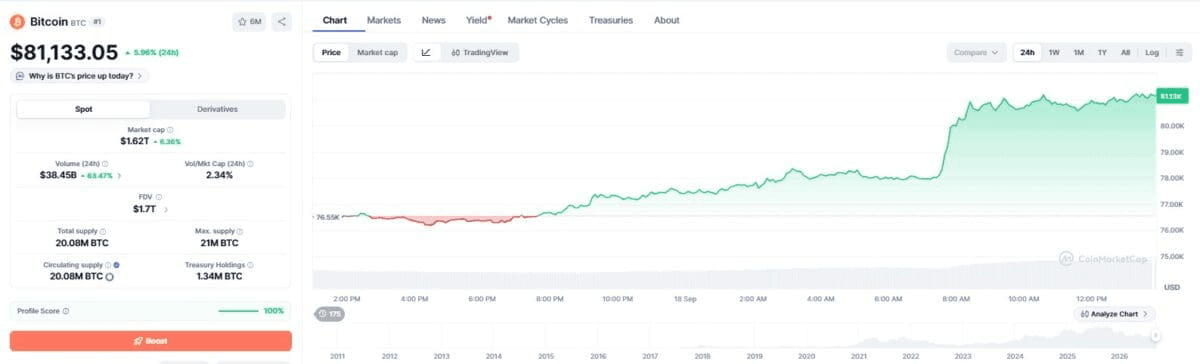Click Vol/Mkt Cap value 2.34%
The width and height of the screenshot is (1200, 364).
click(219, 175)
